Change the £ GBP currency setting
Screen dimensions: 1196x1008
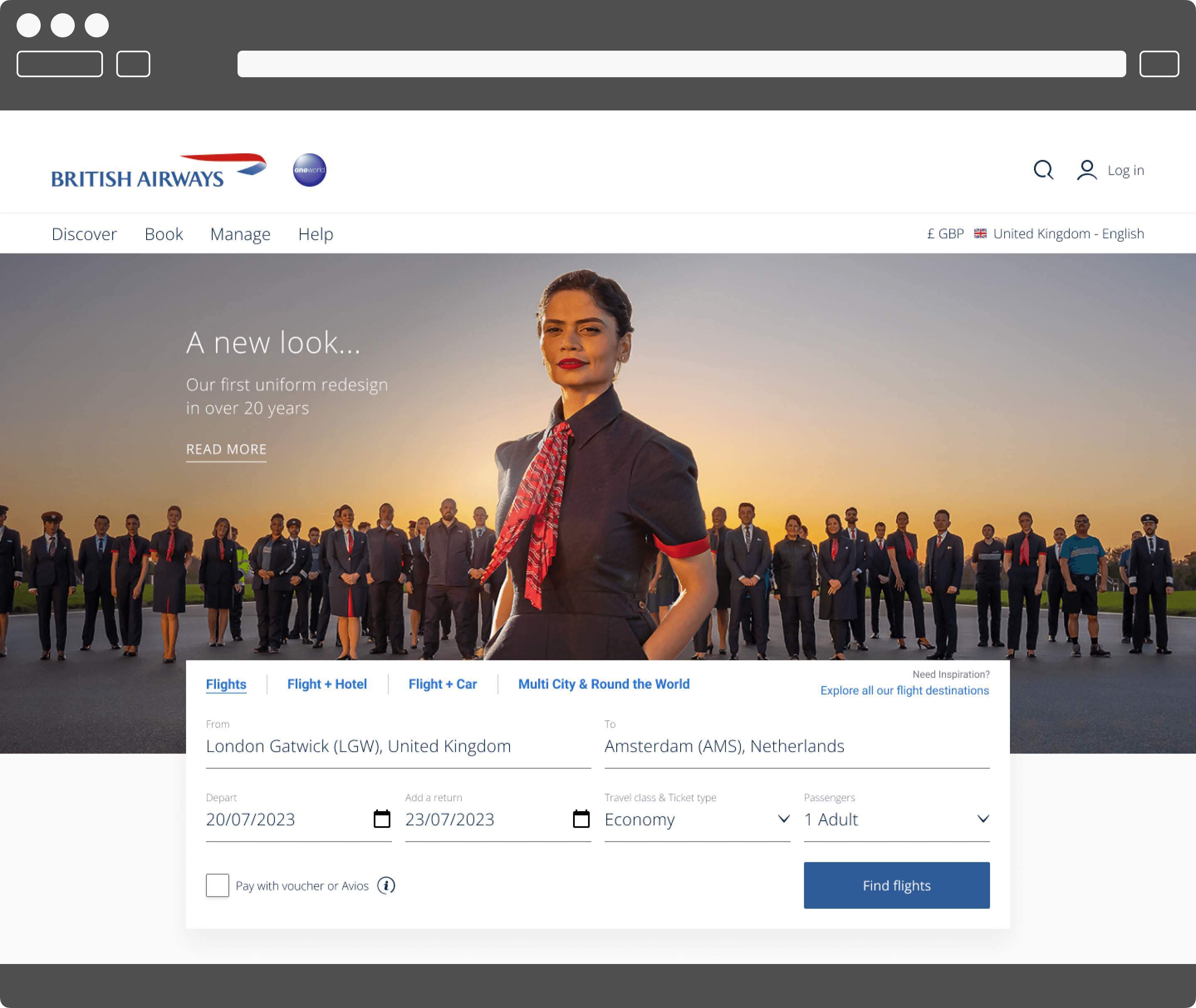[x=946, y=234]
